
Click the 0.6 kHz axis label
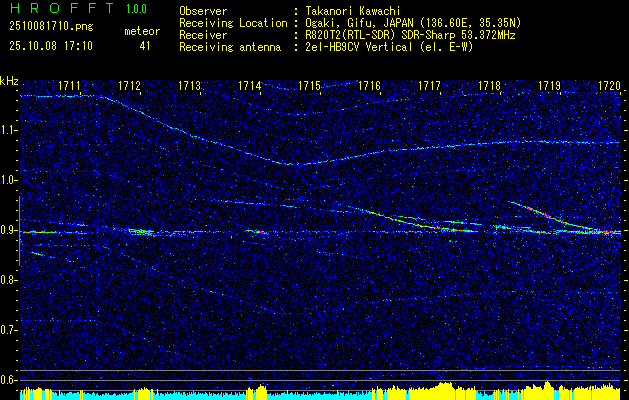tap(9, 380)
